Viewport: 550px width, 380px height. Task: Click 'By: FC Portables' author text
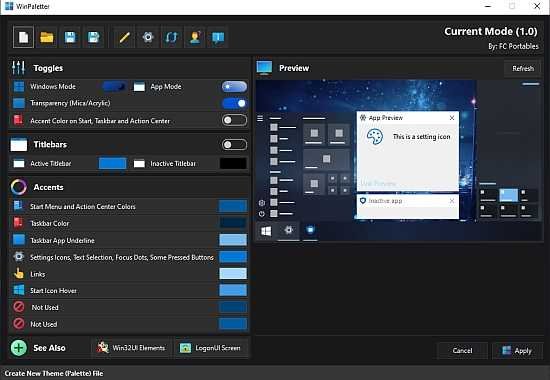pyautogui.click(x=513, y=46)
